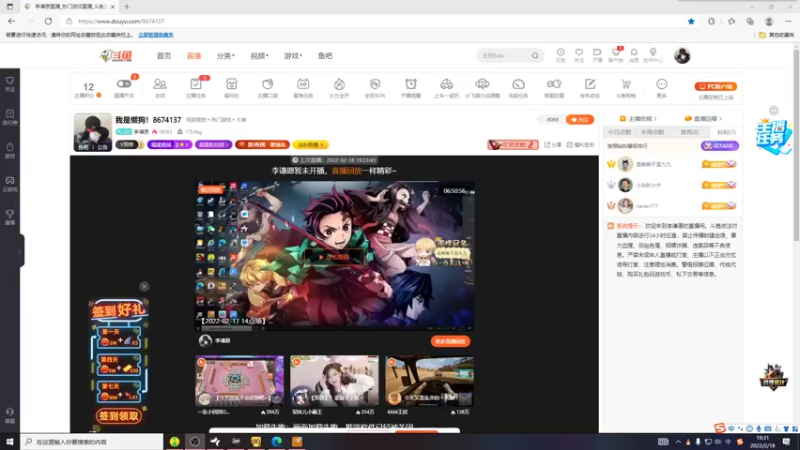Open the 火力全开 flame icon
The width and height of the screenshot is (800, 450).
click(339, 84)
